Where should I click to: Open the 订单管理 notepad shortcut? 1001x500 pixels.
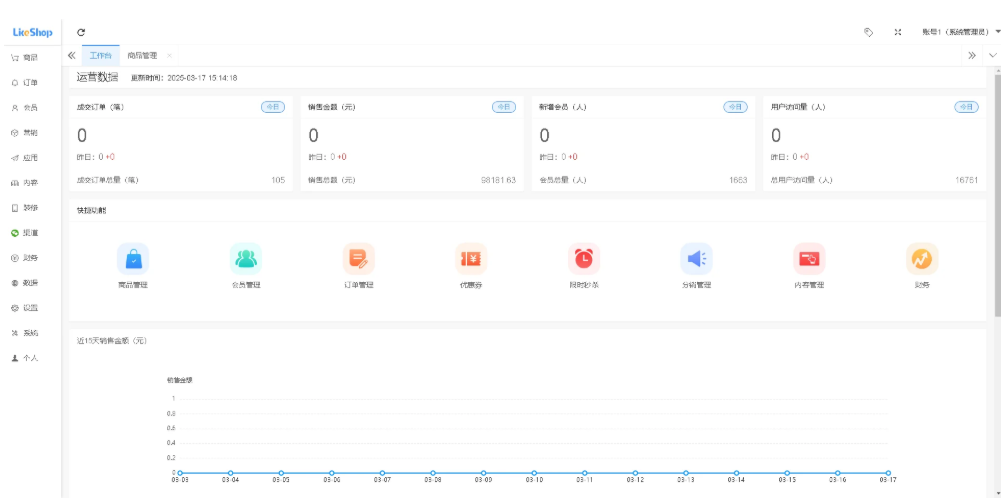(x=359, y=259)
